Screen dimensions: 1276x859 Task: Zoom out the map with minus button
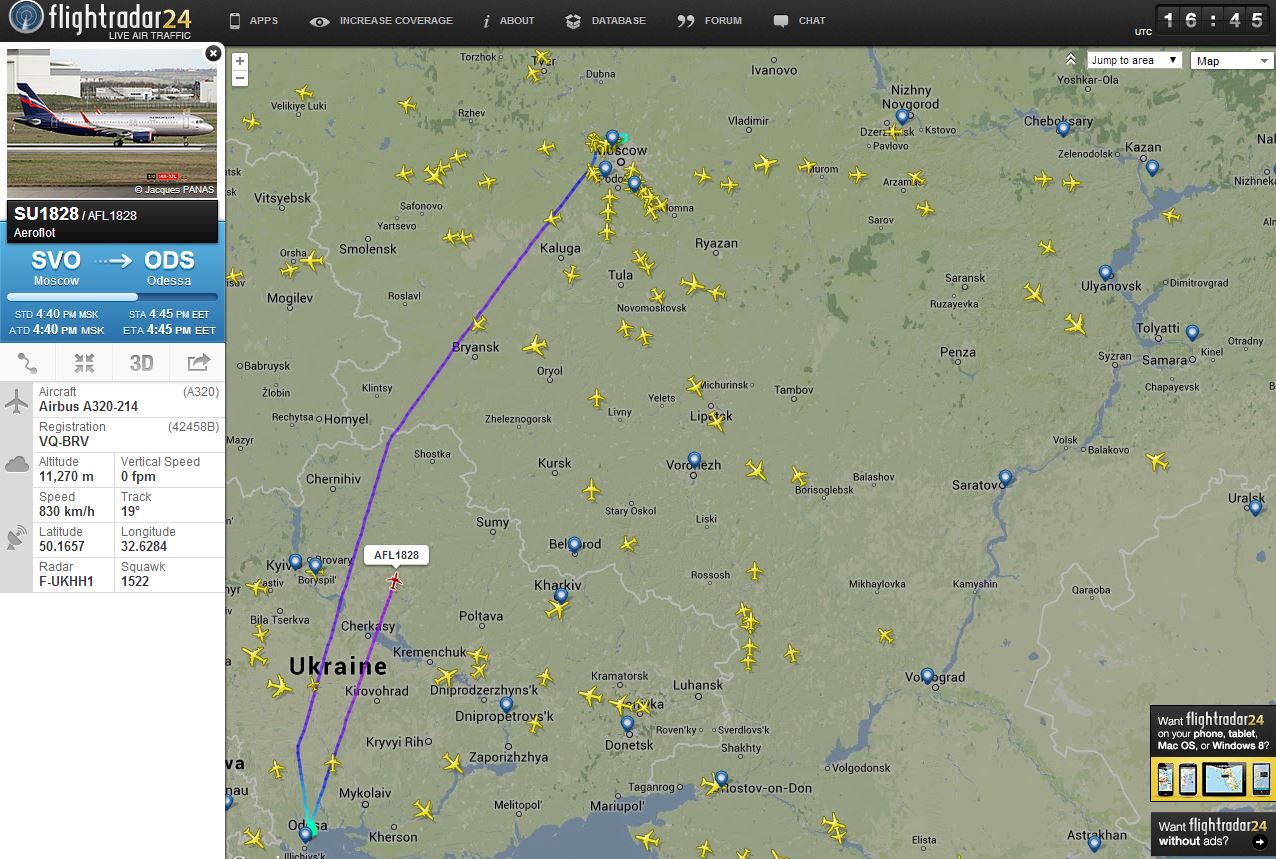coord(240,78)
